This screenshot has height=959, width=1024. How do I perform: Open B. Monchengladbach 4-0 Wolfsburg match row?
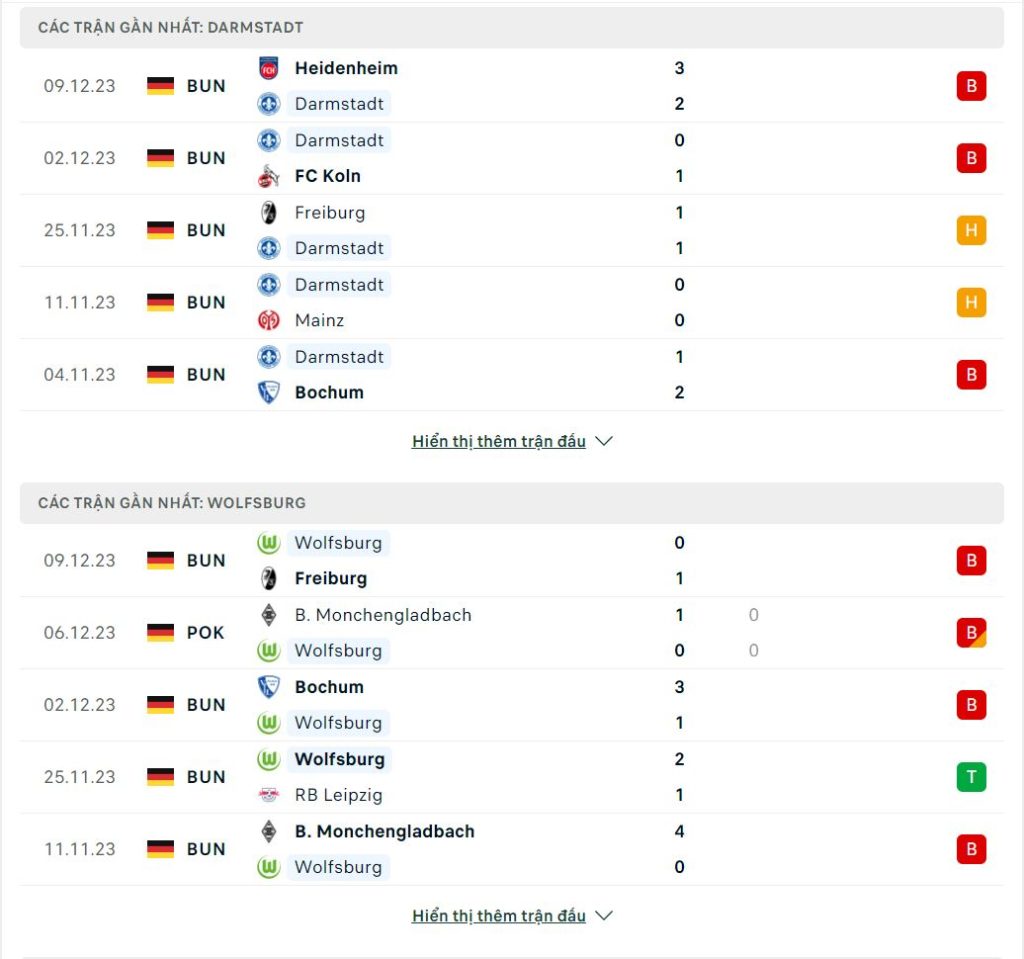click(x=511, y=849)
